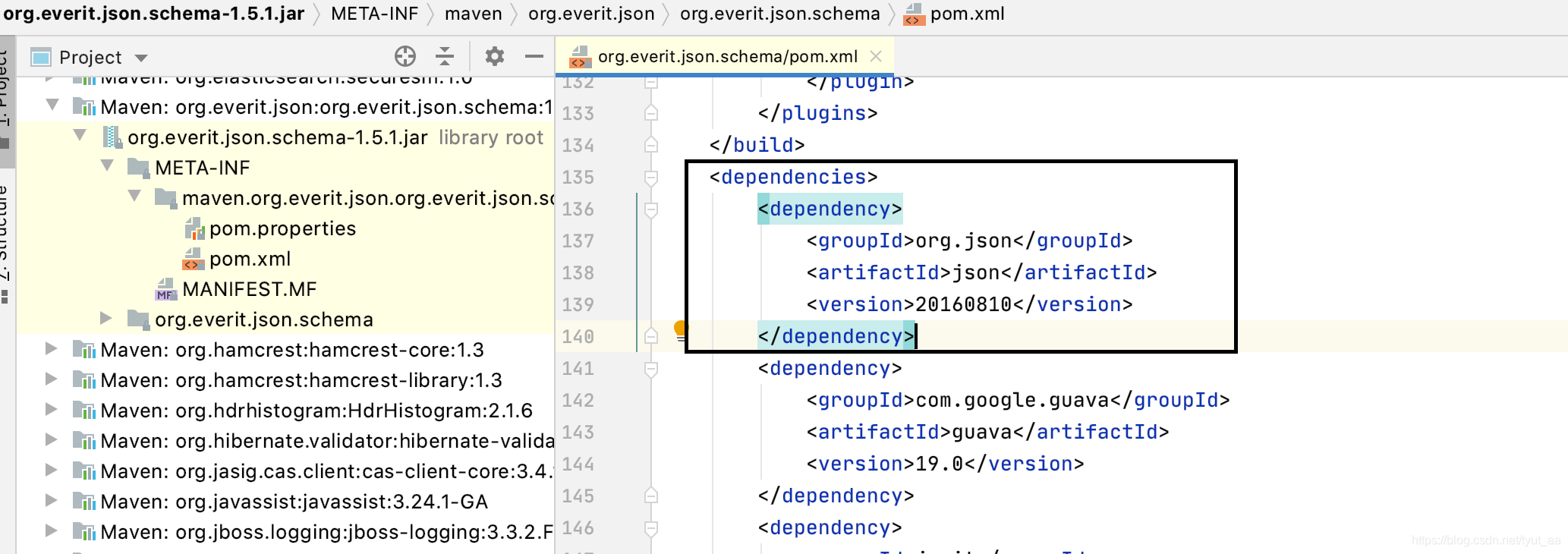Click the groupId value org.json
Viewport: 1568px width, 554px height.
pos(963,241)
